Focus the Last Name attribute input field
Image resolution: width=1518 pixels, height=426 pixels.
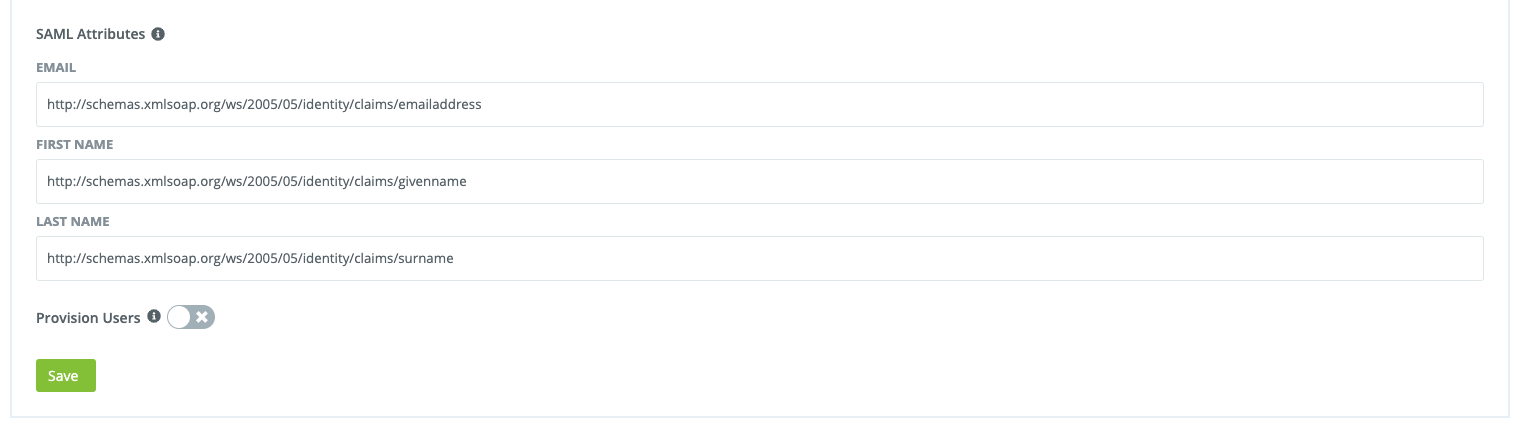[759, 258]
